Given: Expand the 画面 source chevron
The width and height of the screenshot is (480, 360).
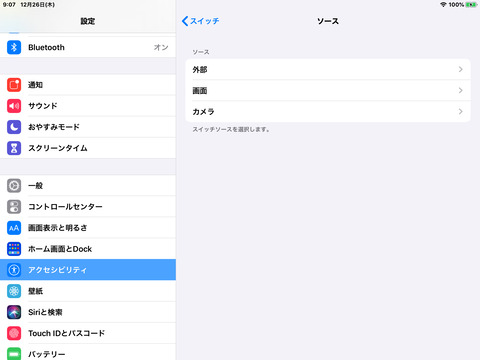Looking at the screenshot, I should [x=461, y=90].
